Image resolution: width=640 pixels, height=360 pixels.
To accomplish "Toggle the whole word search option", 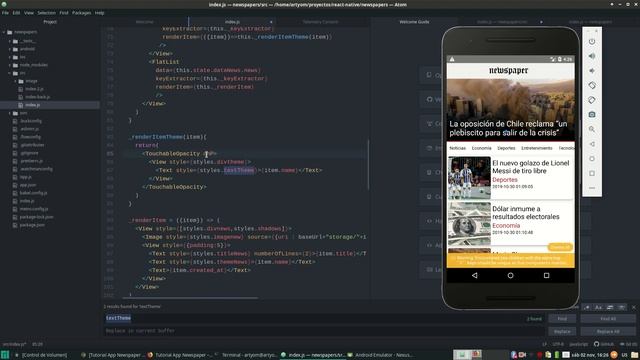I will click(621, 307).
